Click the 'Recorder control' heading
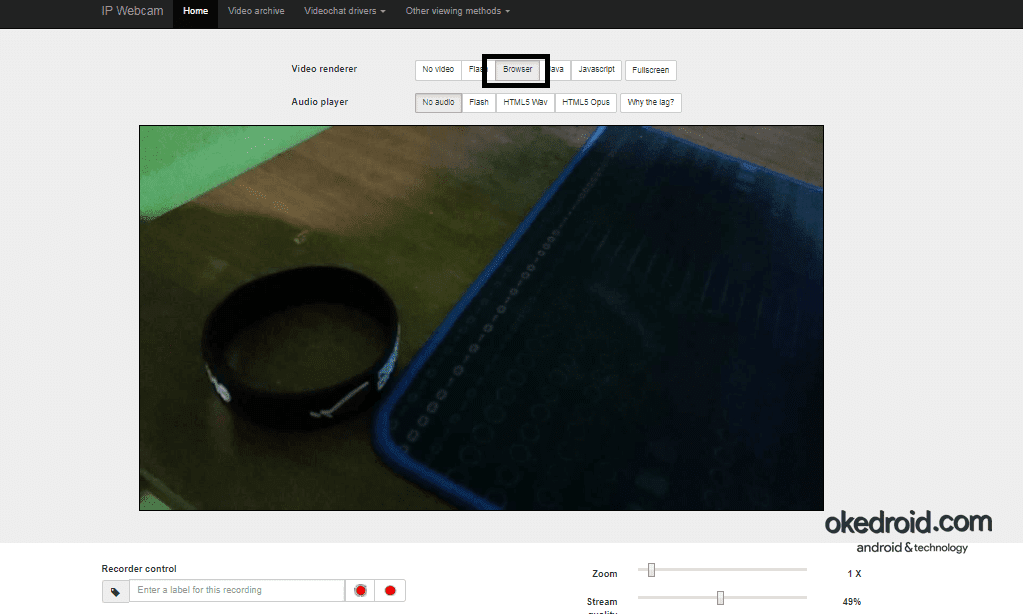The height and width of the screenshot is (614, 1023). click(139, 569)
